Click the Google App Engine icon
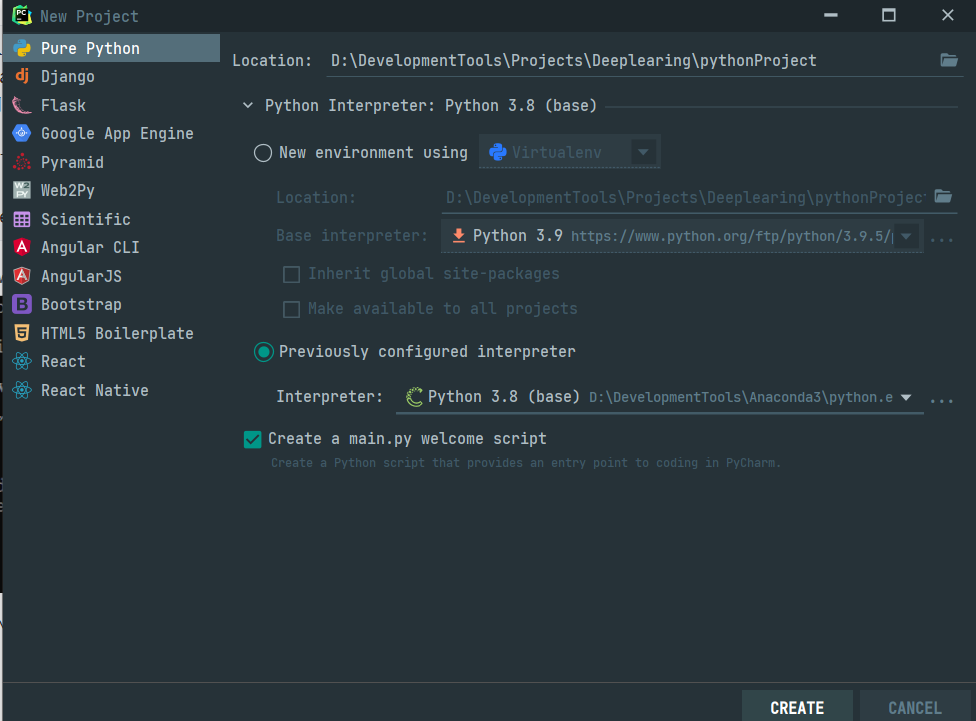 22,133
